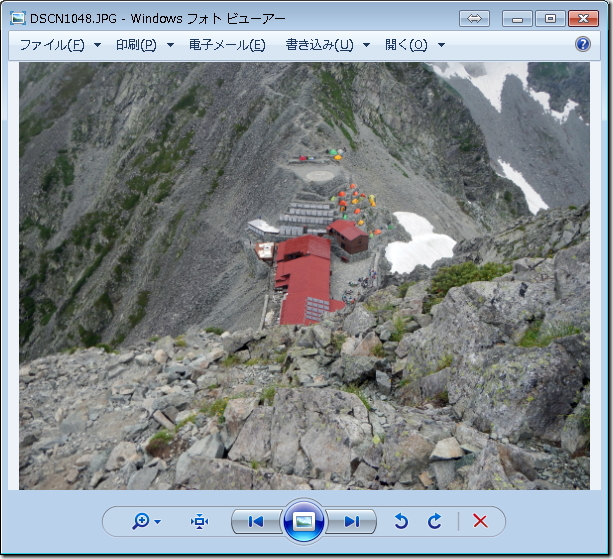
Task: Open the ファイル(F) menu
Action: pos(52,45)
